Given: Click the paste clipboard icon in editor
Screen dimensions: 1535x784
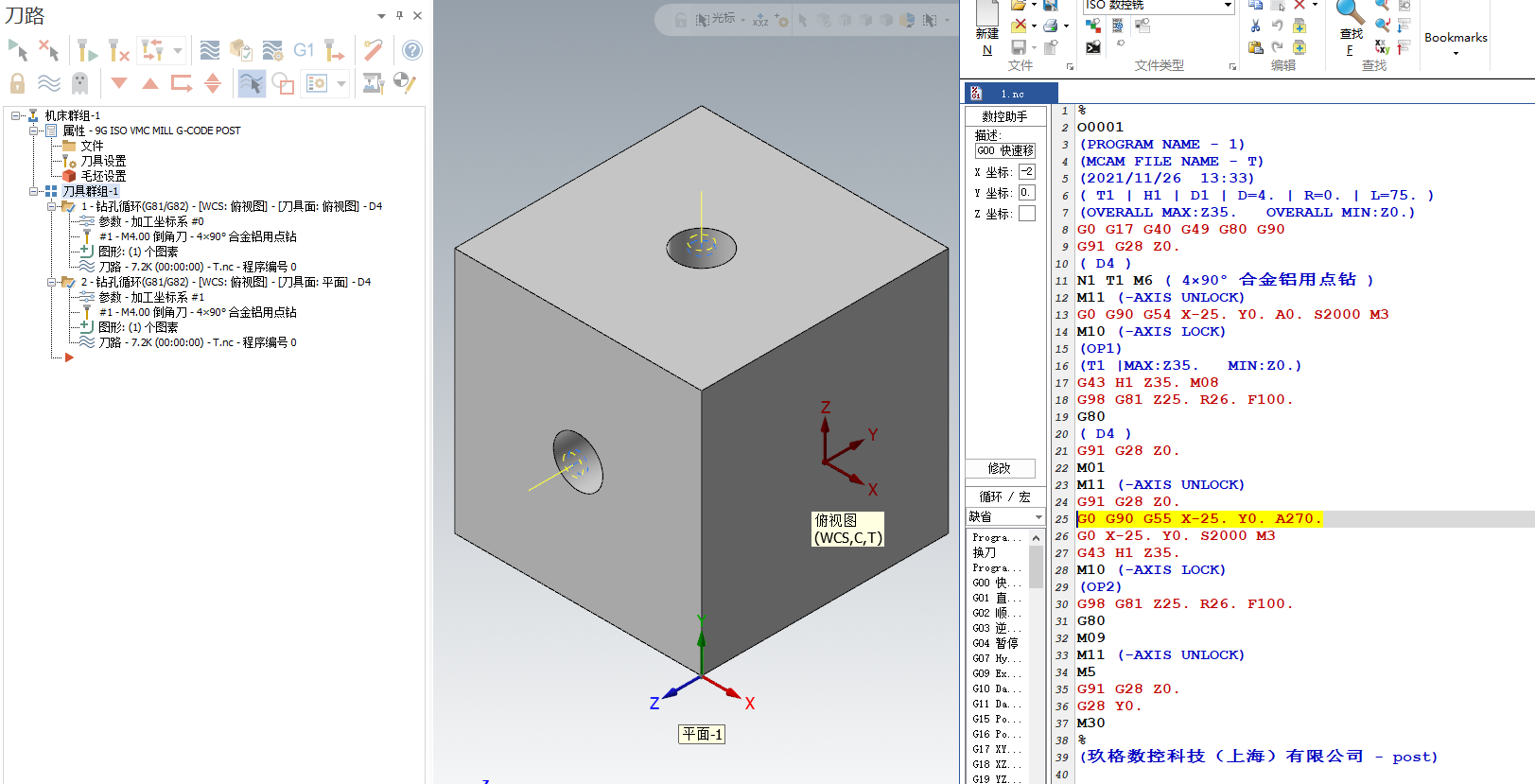Looking at the screenshot, I should [x=1255, y=47].
